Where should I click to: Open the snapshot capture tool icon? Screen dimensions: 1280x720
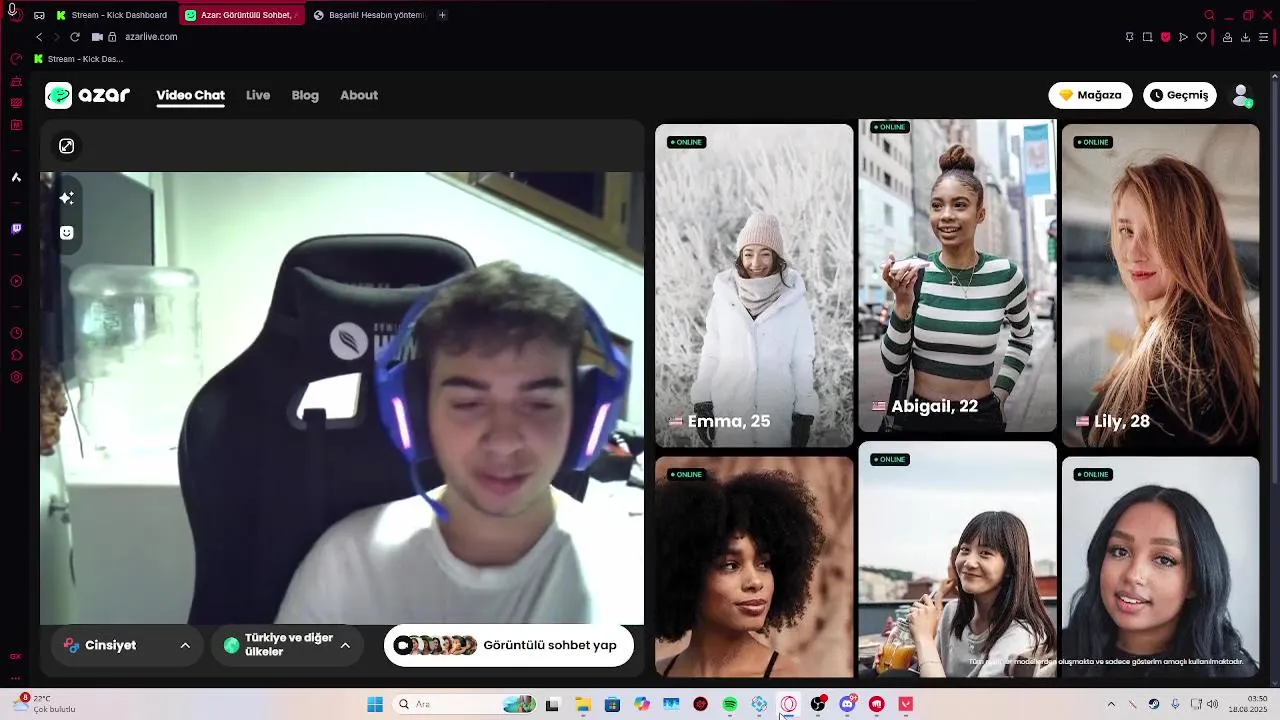1147,37
